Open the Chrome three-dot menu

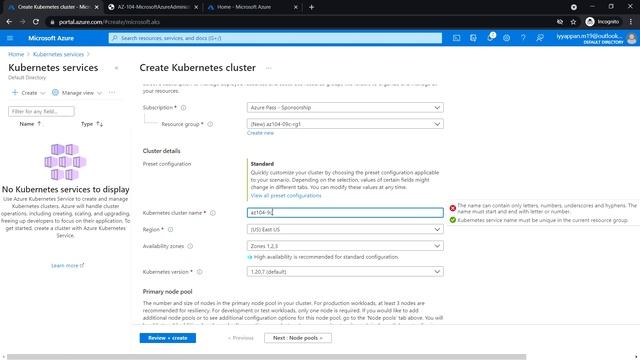pos(631,22)
